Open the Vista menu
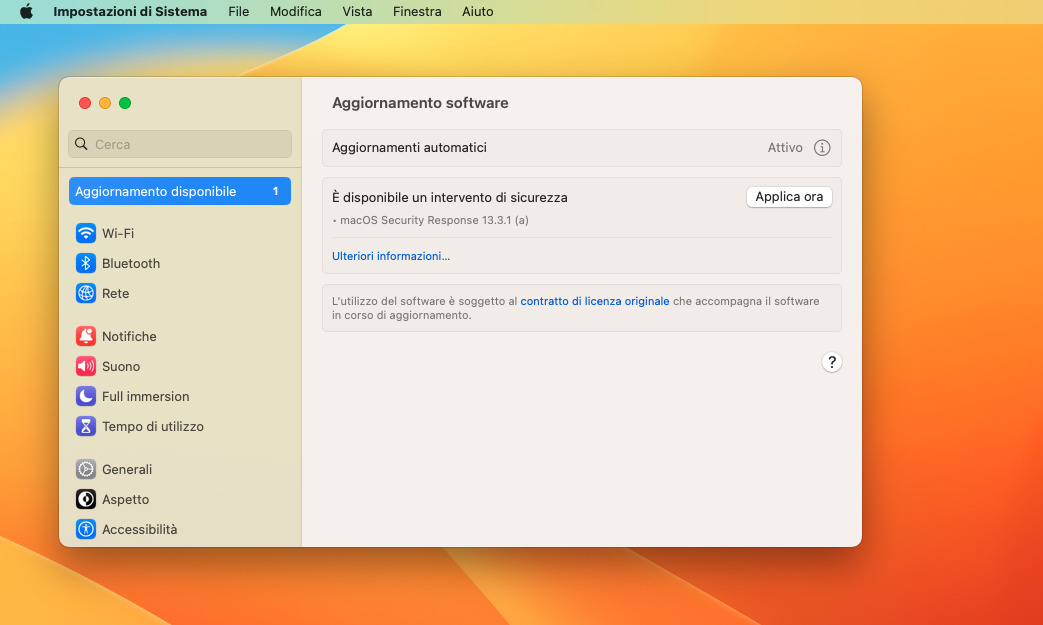1043x625 pixels. [x=357, y=11]
